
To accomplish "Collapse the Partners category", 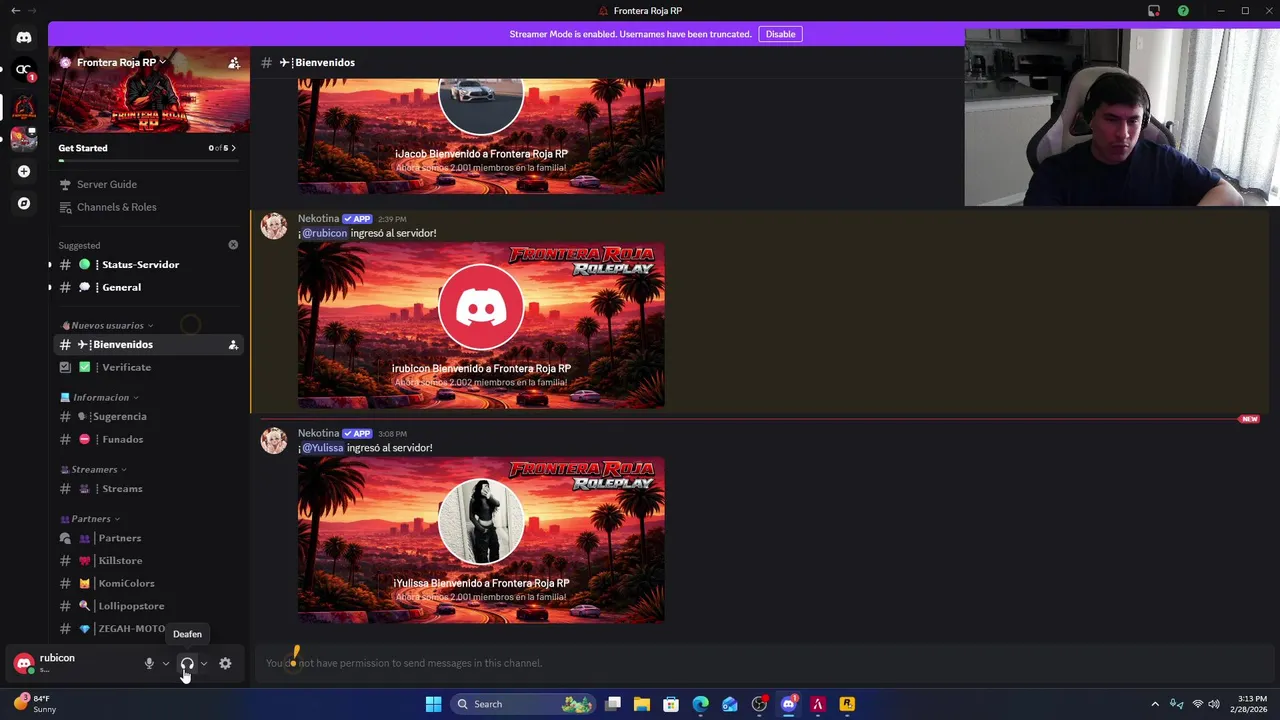I will (x=90, y=519).
